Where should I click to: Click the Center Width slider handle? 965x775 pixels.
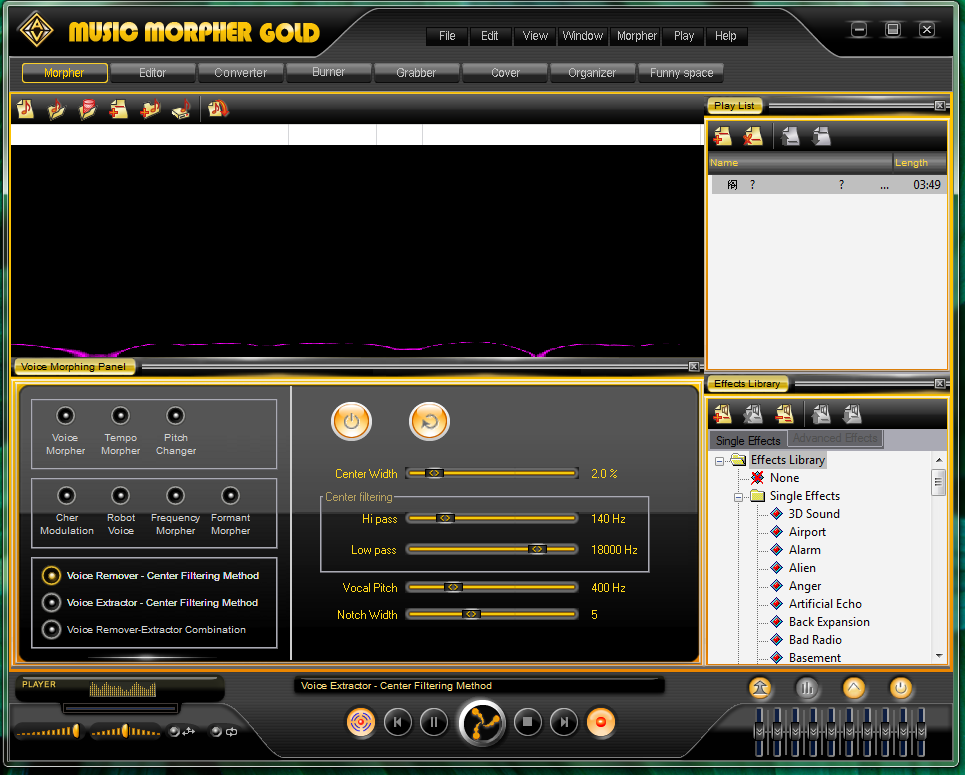coord(434,473)
